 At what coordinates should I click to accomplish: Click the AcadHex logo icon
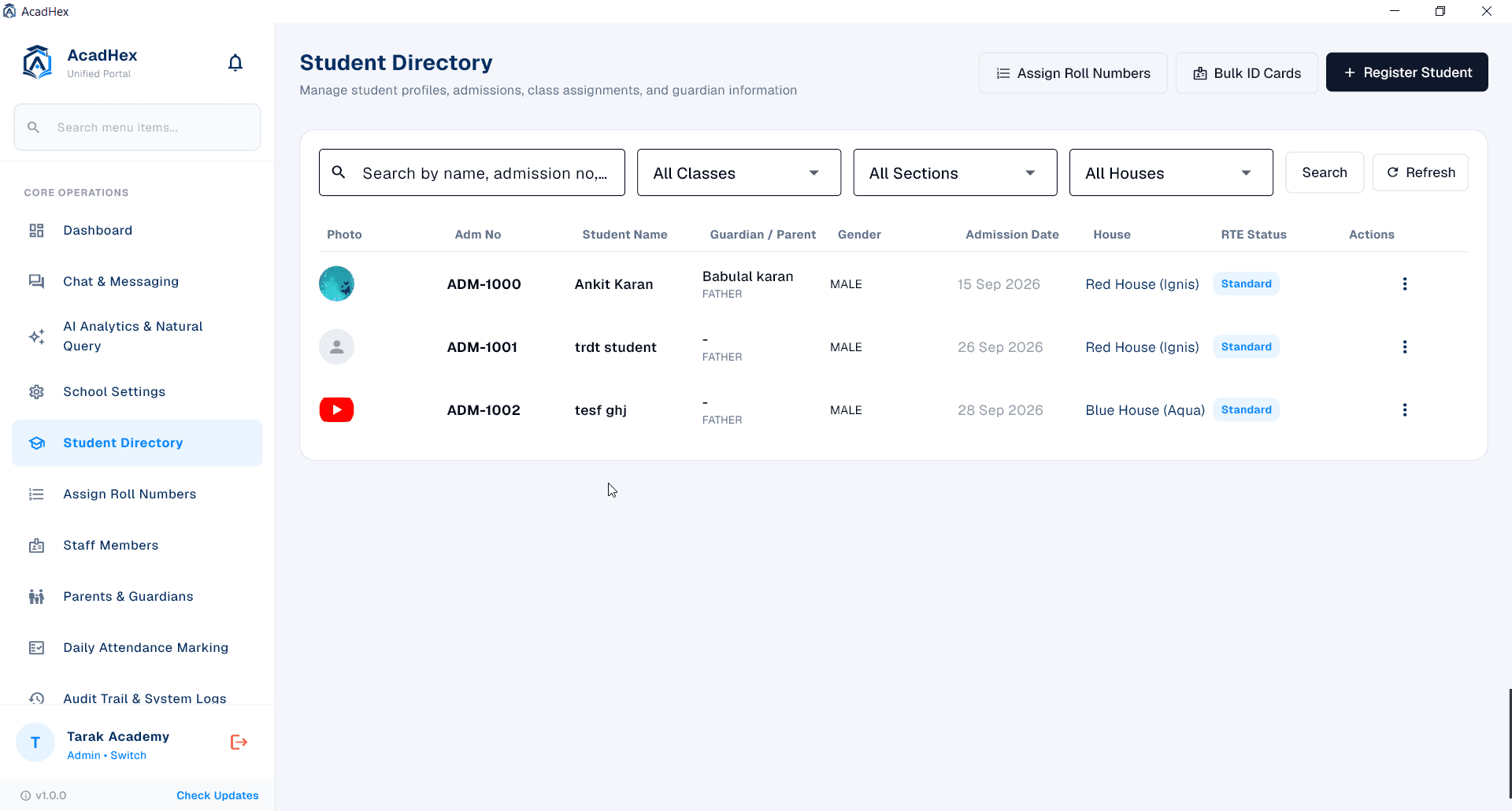click(37, 62)
